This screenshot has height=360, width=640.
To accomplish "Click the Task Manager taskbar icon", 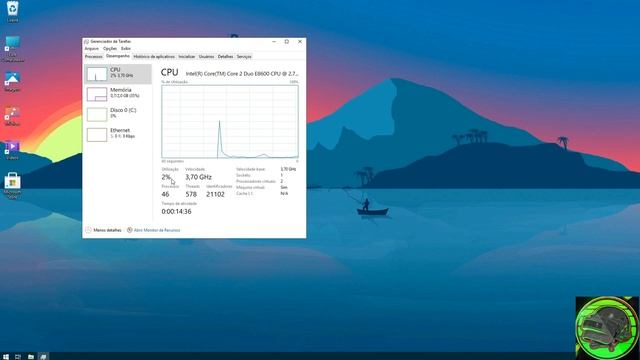I will tap(43, 356).
